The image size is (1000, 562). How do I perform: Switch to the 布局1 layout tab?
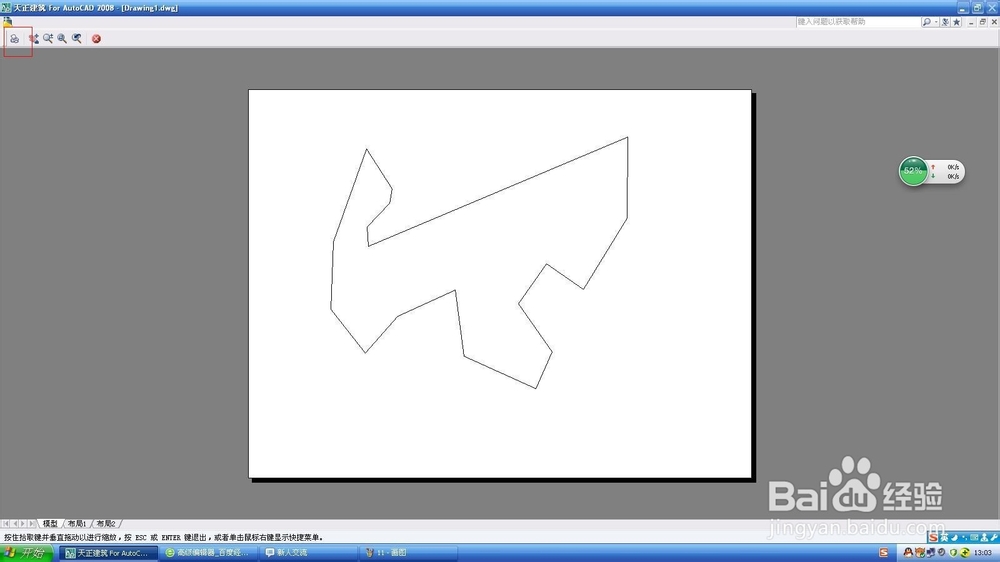click(77, 524)
